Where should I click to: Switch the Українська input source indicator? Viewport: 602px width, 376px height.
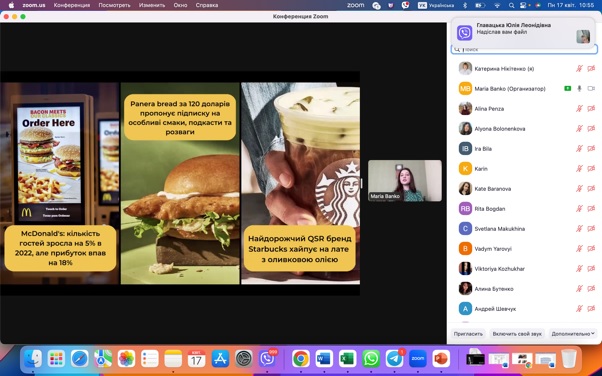pos(436,5)
